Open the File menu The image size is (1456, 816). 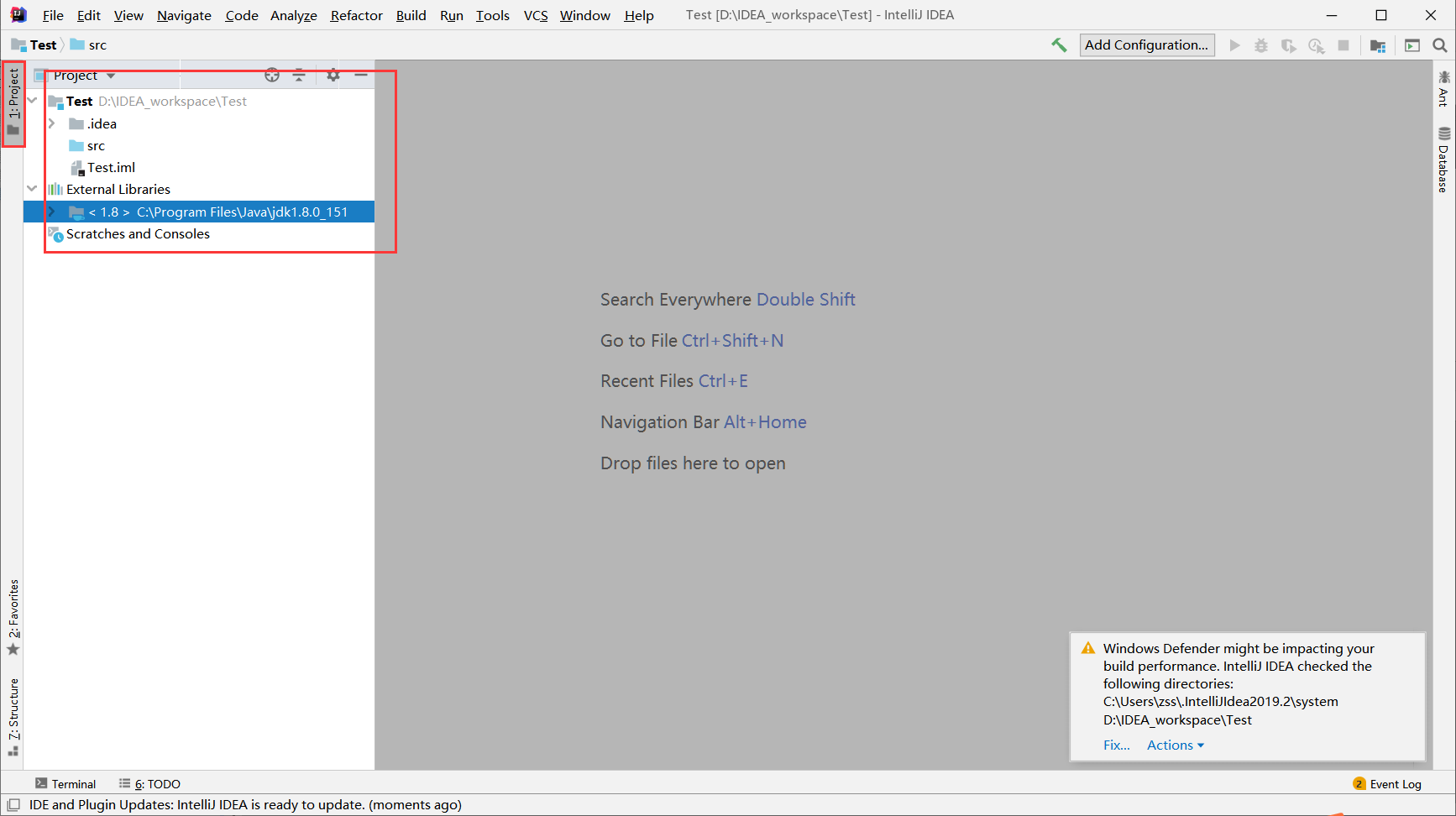tap(53, 15)
